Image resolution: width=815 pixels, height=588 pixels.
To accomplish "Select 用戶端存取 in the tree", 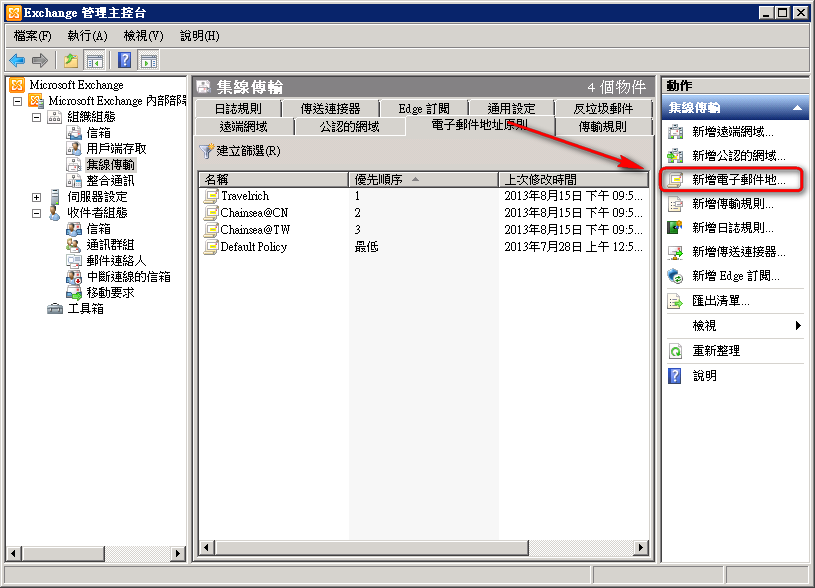I will click(x=116, y=149).
